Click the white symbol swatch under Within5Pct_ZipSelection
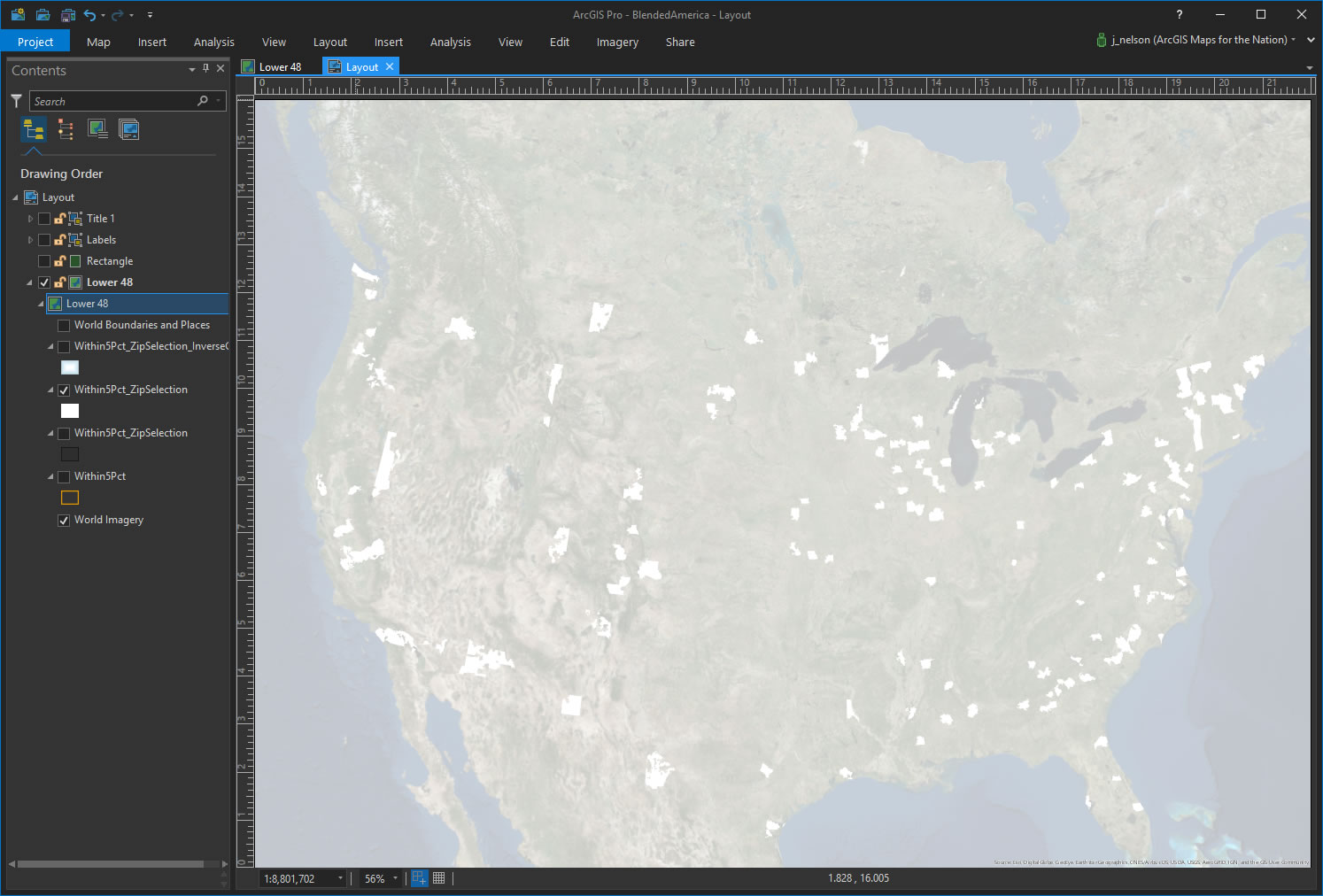 tap(70, 411)
